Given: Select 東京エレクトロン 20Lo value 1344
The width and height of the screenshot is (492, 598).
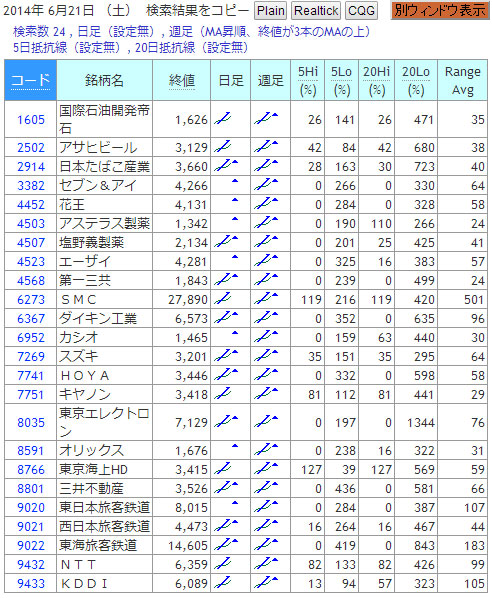Looking at the screenshot, I should tap(421, 423).
